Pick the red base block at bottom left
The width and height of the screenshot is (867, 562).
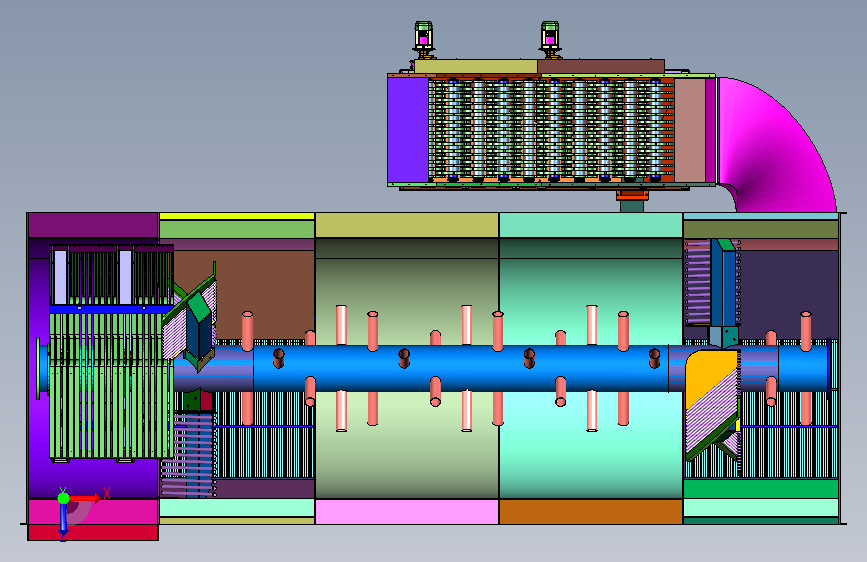tap(93, 533)
